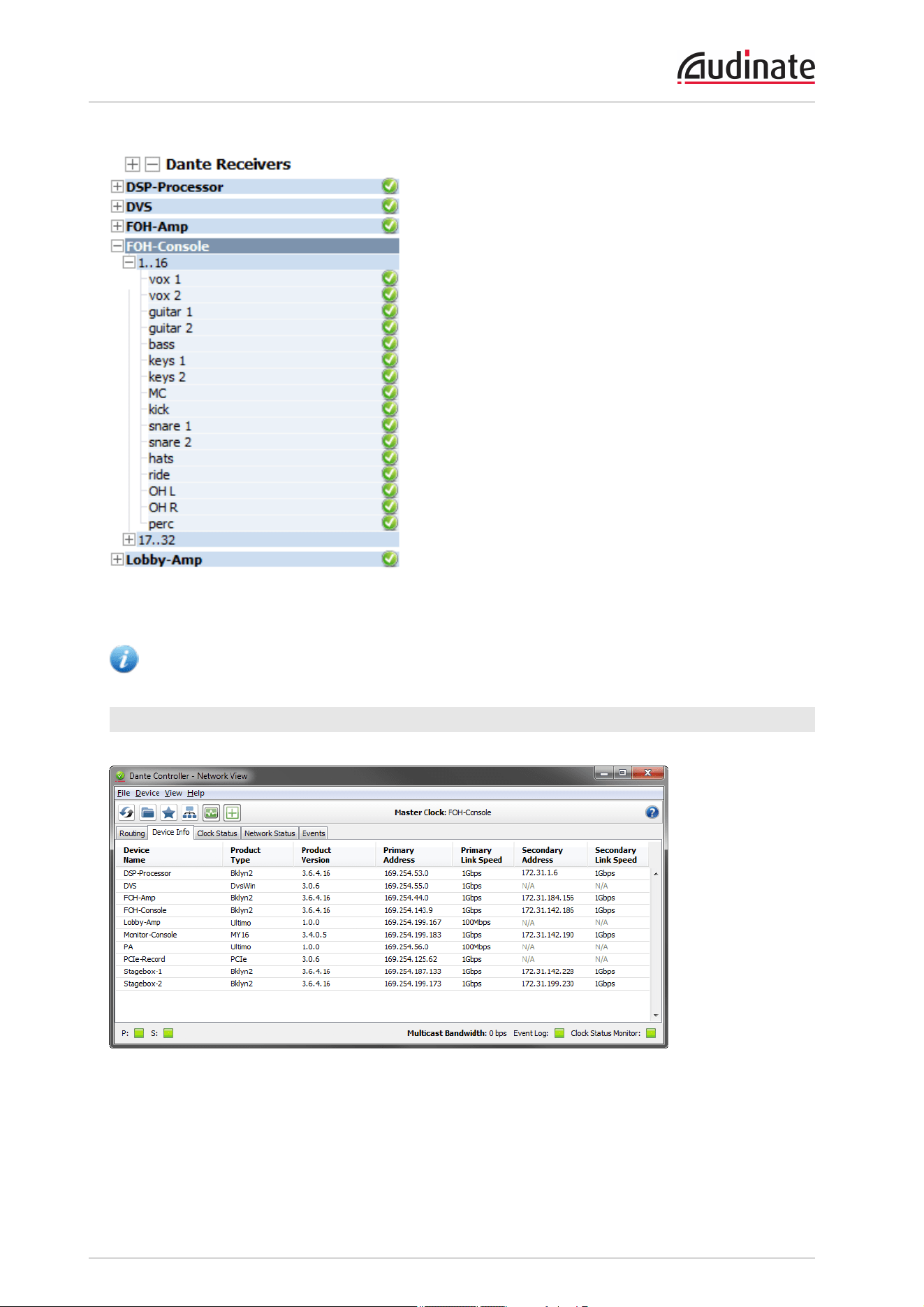Collapse all Dante Receivers with minus button
This screenshot has height=1307, width=924.
click(152, 164)
